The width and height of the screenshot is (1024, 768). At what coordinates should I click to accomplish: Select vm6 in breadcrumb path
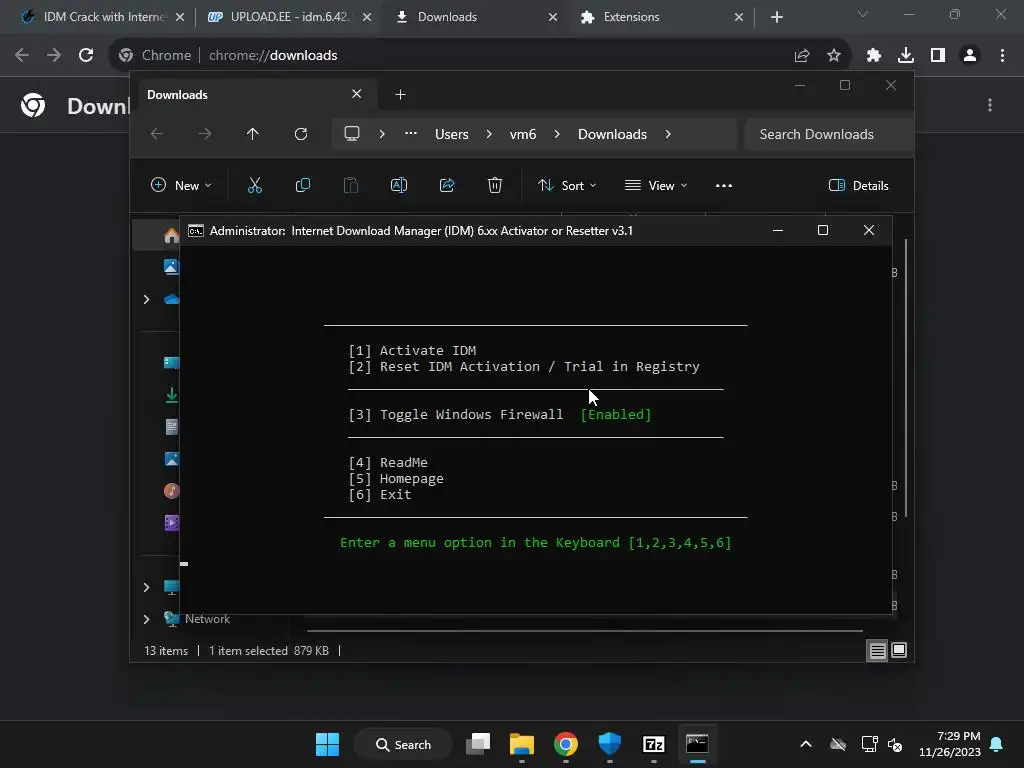tap(523, 134)
